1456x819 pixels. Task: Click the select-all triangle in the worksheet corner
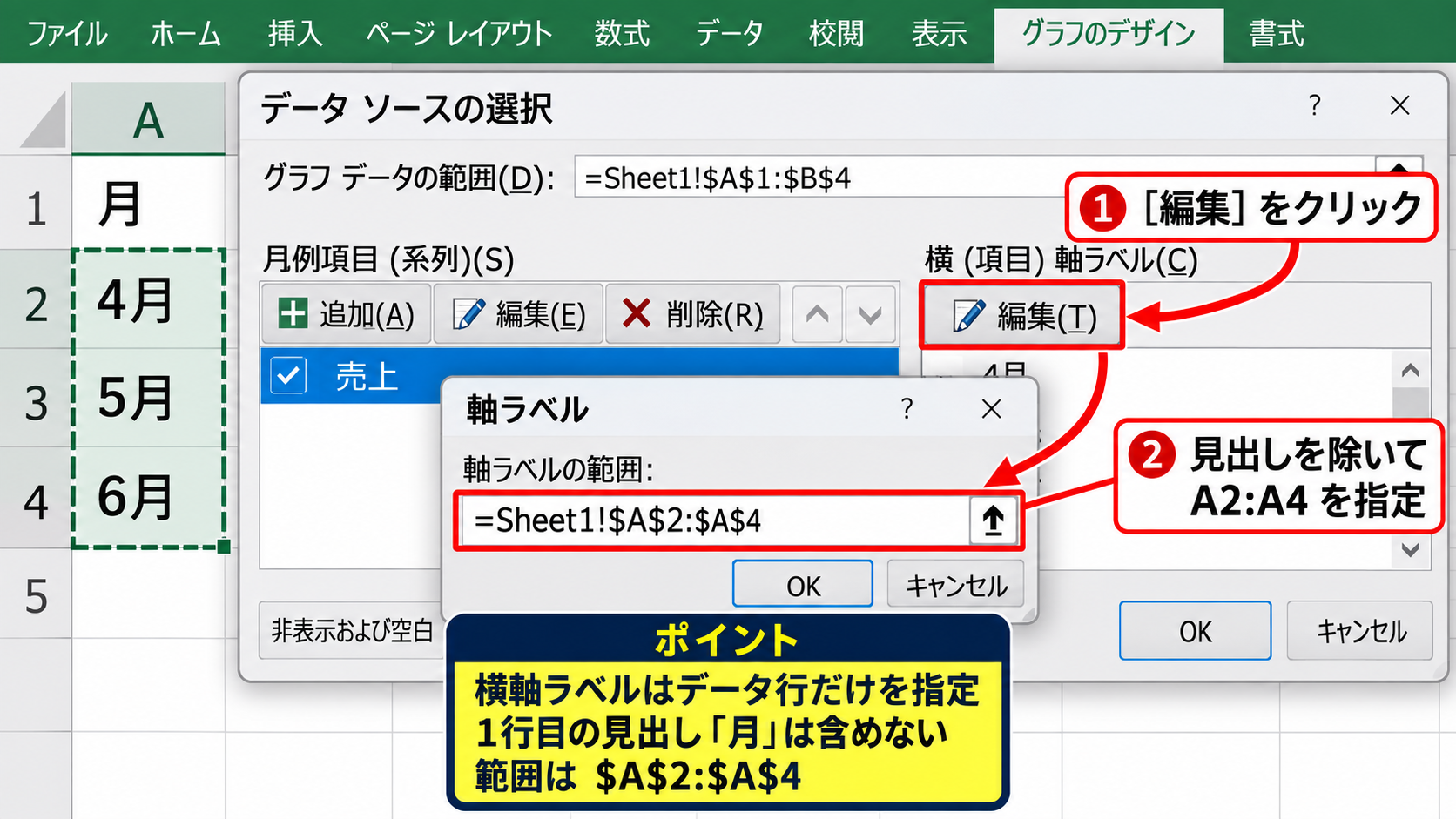[44, 122]
